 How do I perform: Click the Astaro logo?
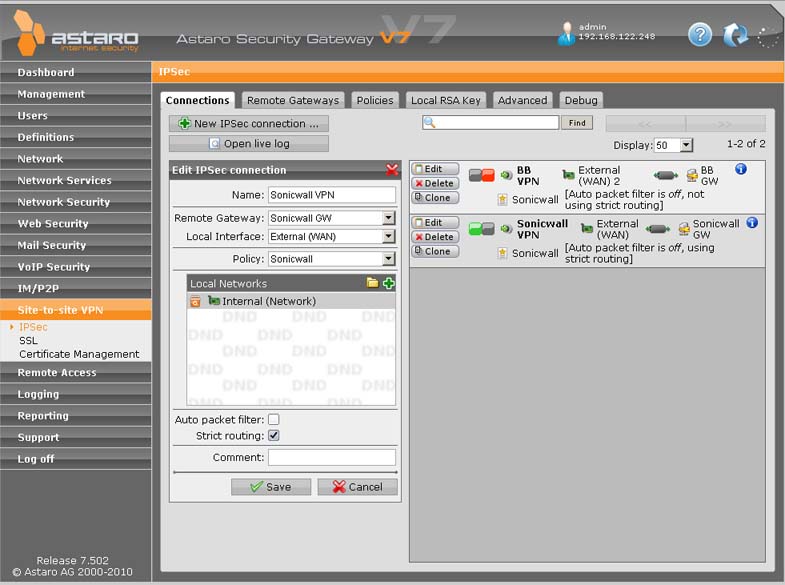click(x=76, y=34)
